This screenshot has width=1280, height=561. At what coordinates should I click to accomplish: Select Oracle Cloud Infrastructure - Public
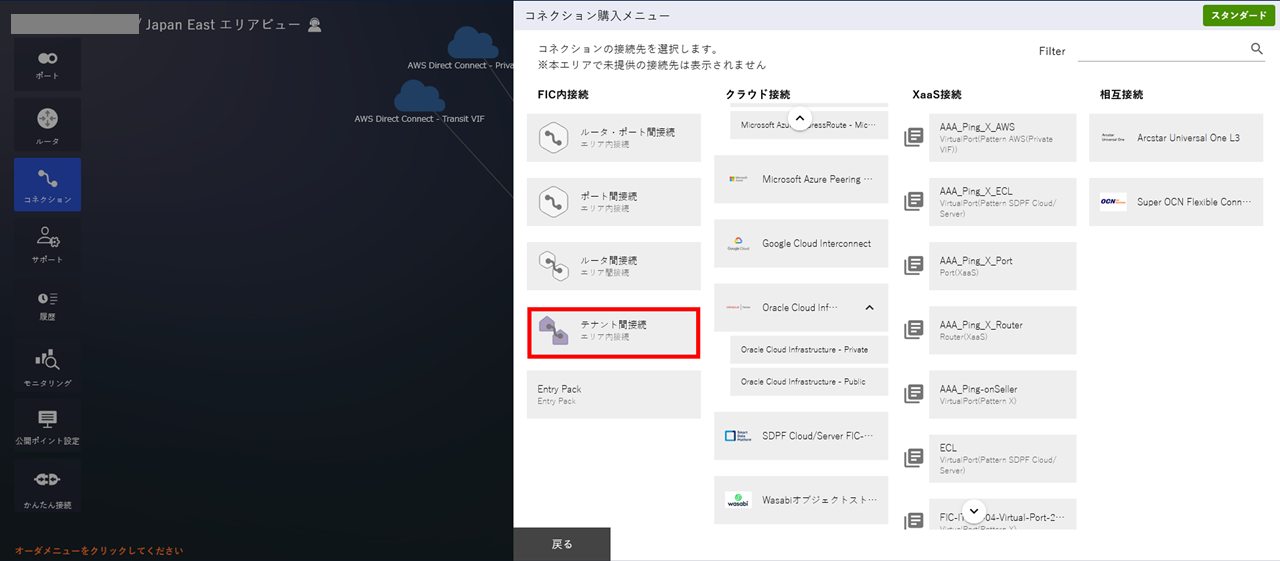[809, 382]
